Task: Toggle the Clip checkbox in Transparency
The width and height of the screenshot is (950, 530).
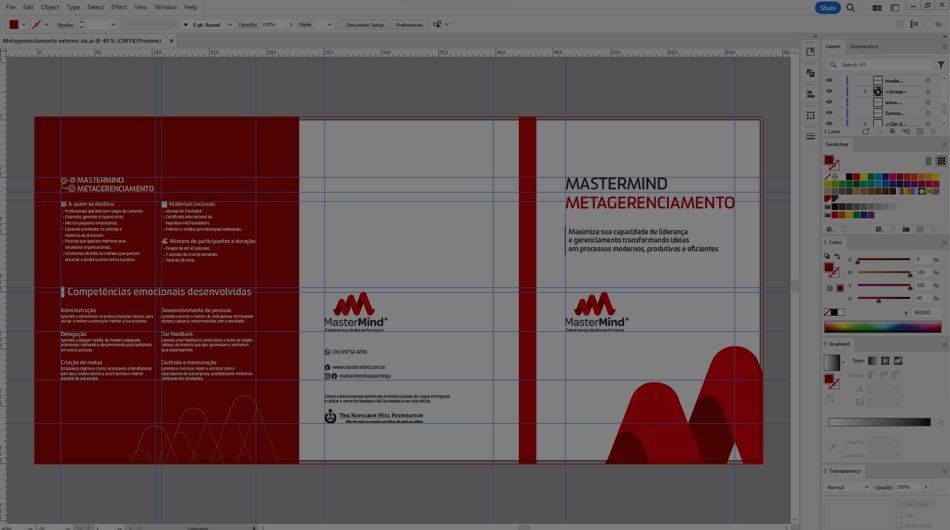Action: click(900, 515)
